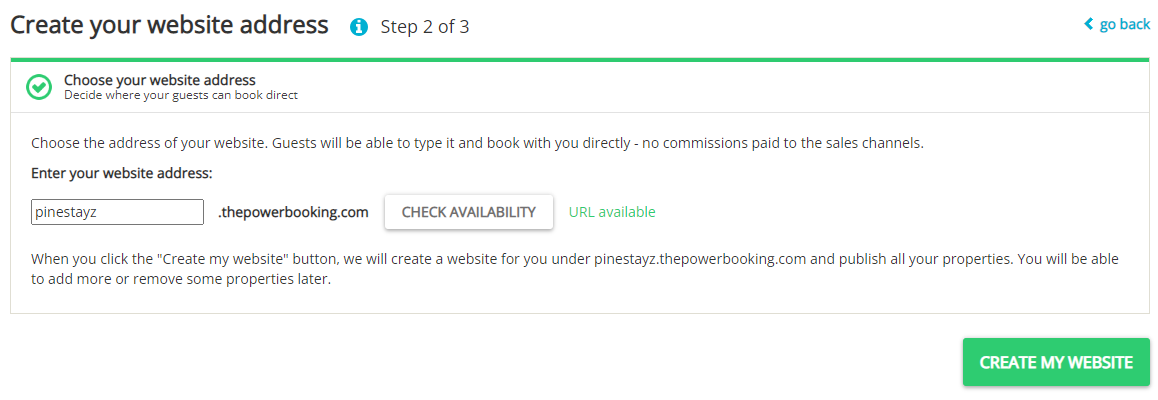Click the green progress bar under the title
The image size is (1158, 400).
coord(579,60)
